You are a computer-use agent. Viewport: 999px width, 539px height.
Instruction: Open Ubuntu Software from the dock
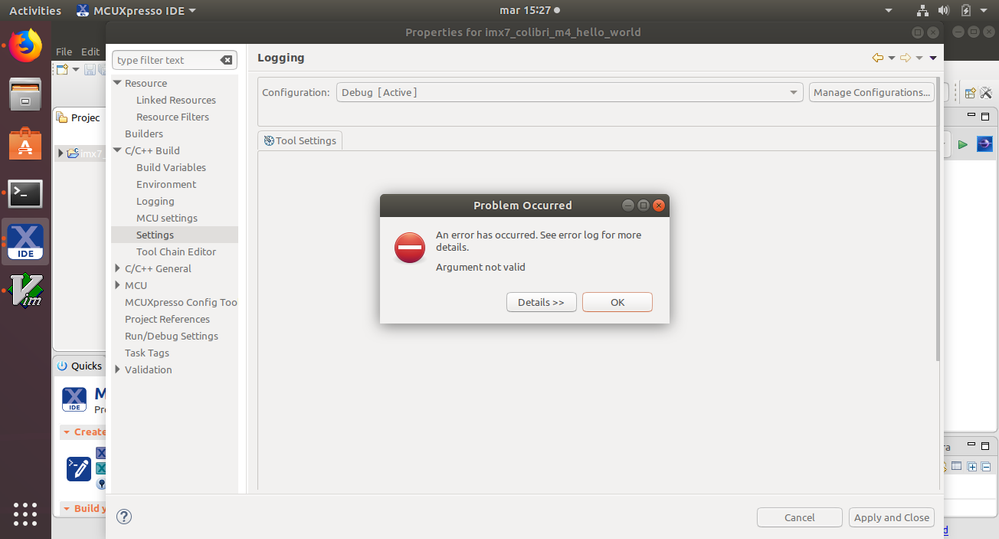(x=25, y=143)
